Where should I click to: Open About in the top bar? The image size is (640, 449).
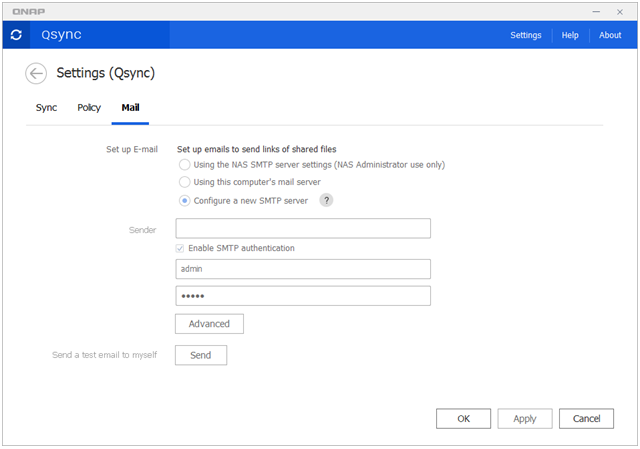610,35
